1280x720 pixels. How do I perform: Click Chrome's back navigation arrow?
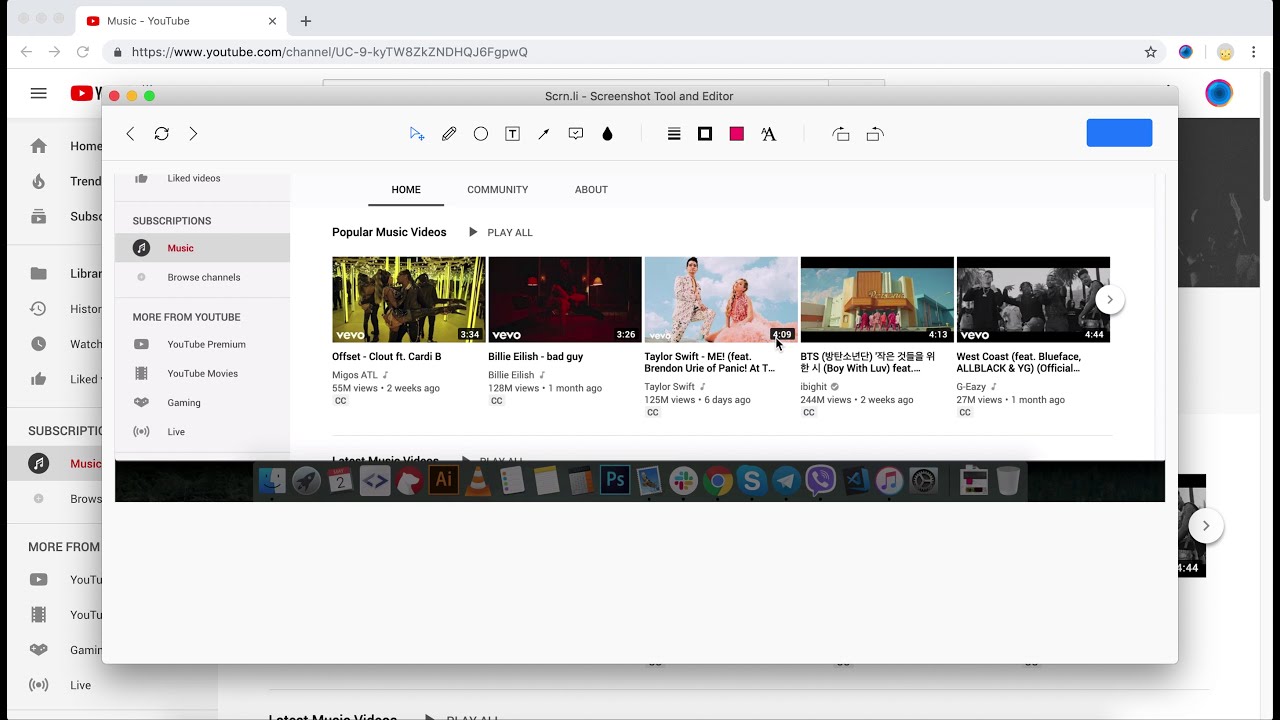point(26,52)
